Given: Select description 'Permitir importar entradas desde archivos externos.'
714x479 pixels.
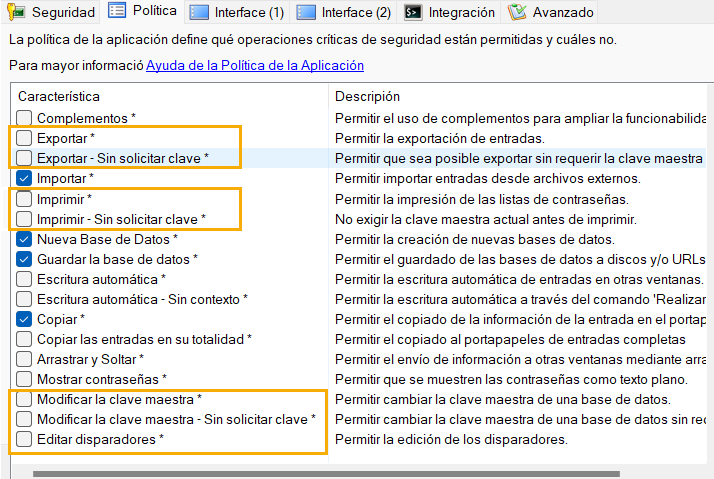Looking at the screenshot, I should [488, 178].
